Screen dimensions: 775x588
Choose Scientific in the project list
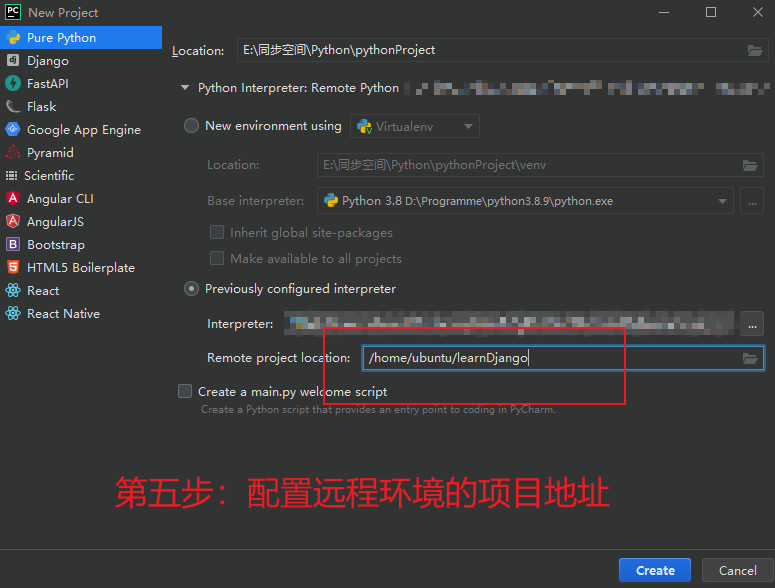click(81, 175)
